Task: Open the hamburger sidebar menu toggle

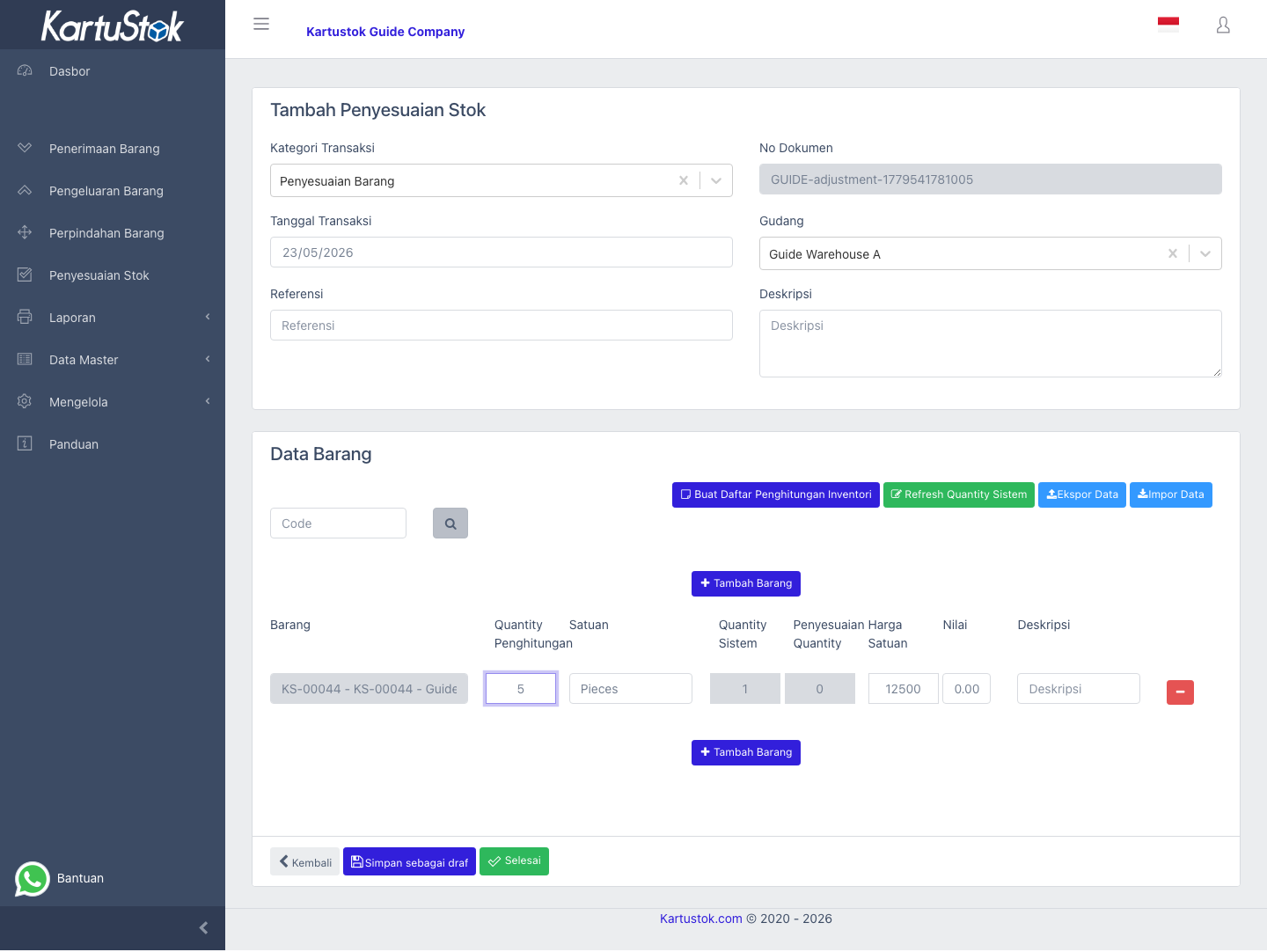Action: [x=261, y=24]
